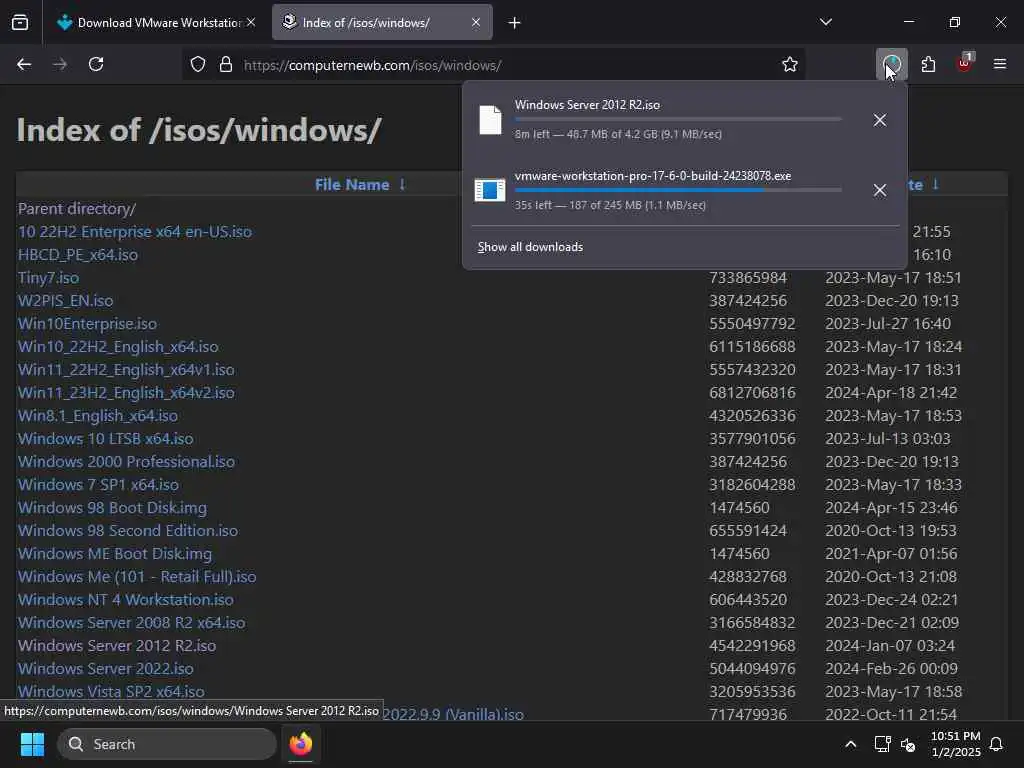The width and height of the screenshot is (1024, 768).
Task: Switch to Index of /isos/windows/ tab
Action: (382, 23)
